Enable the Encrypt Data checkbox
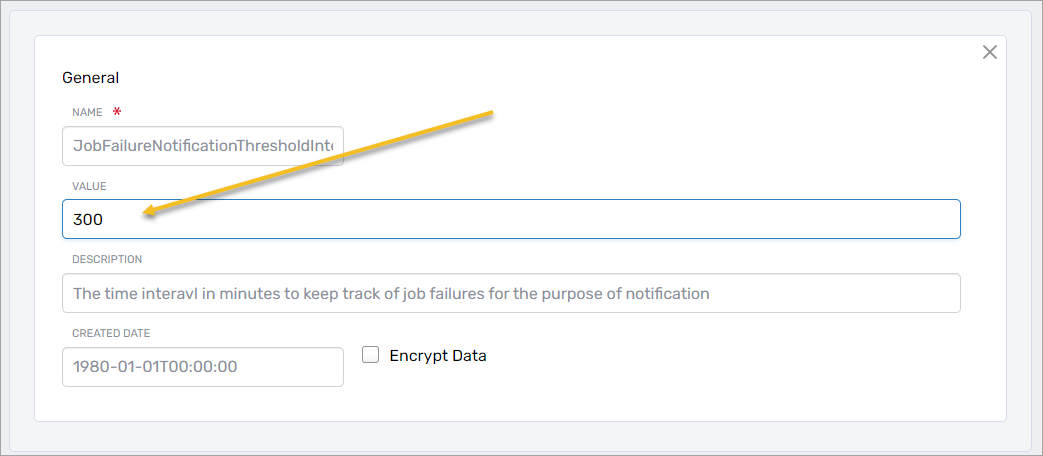1043x456 pixels. (x=371, y=355)
